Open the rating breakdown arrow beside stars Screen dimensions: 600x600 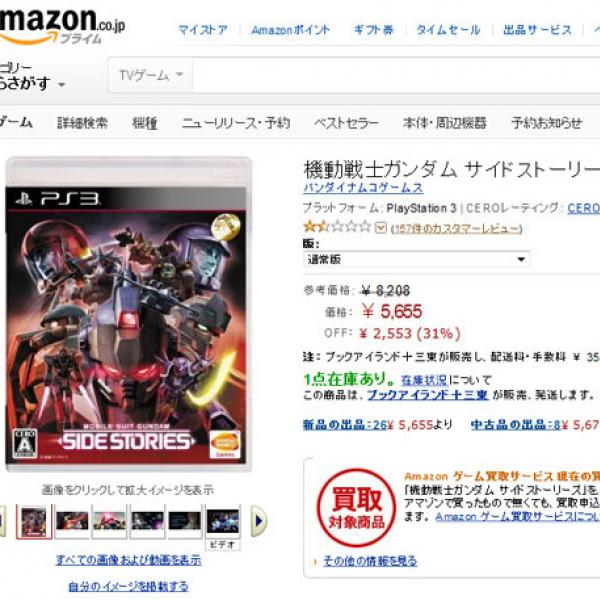(381, 228)
